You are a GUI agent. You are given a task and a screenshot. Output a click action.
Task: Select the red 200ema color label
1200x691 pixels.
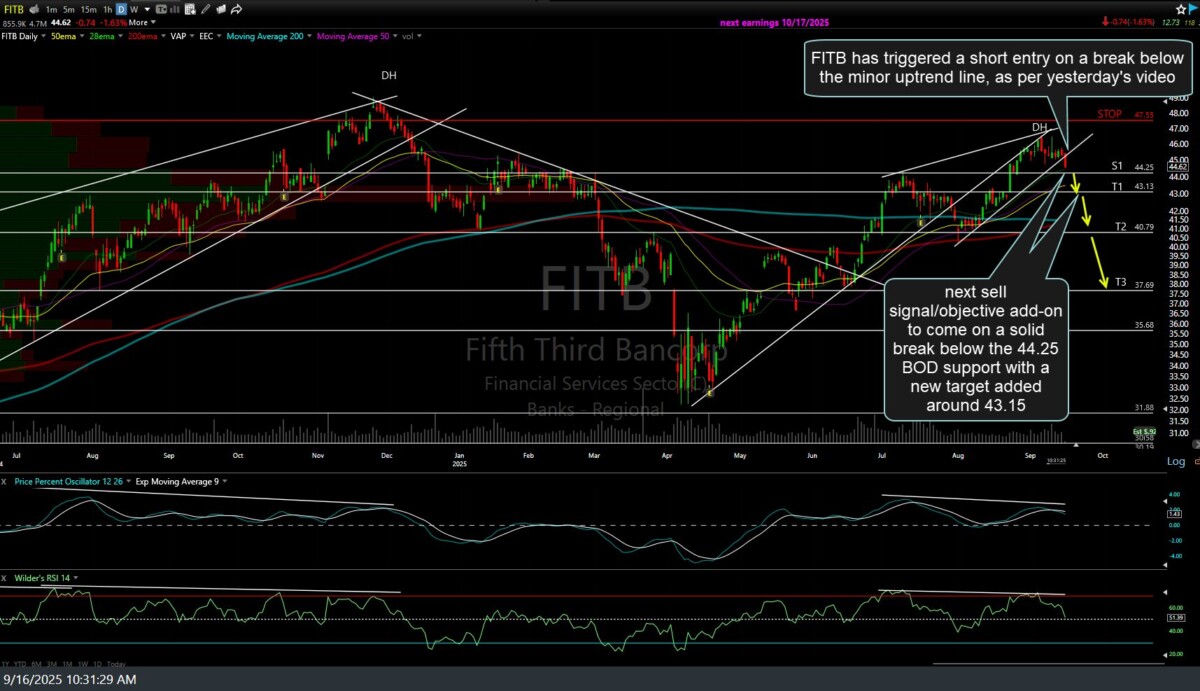pyautogui.click(x=143, y=36)
